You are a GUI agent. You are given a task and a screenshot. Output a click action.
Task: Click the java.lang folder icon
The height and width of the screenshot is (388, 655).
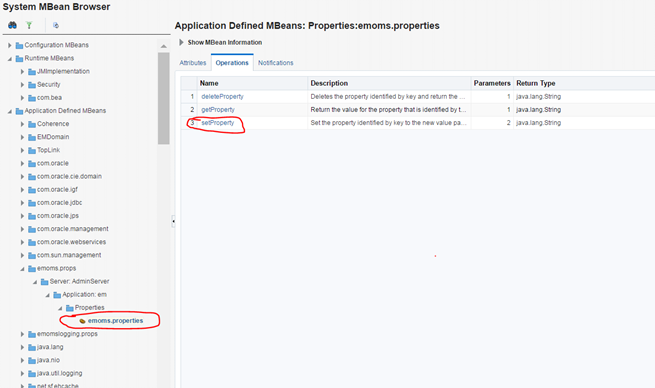click(32, 347)
